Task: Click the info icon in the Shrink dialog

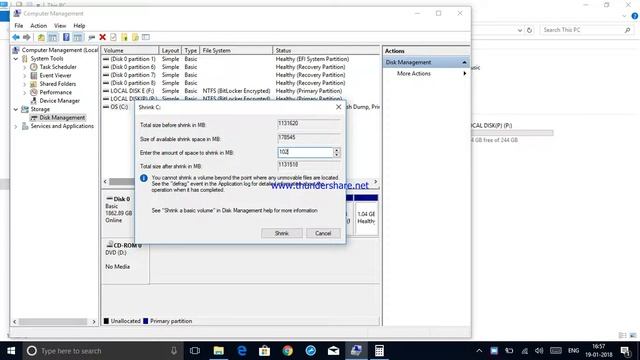Action: 144,178
